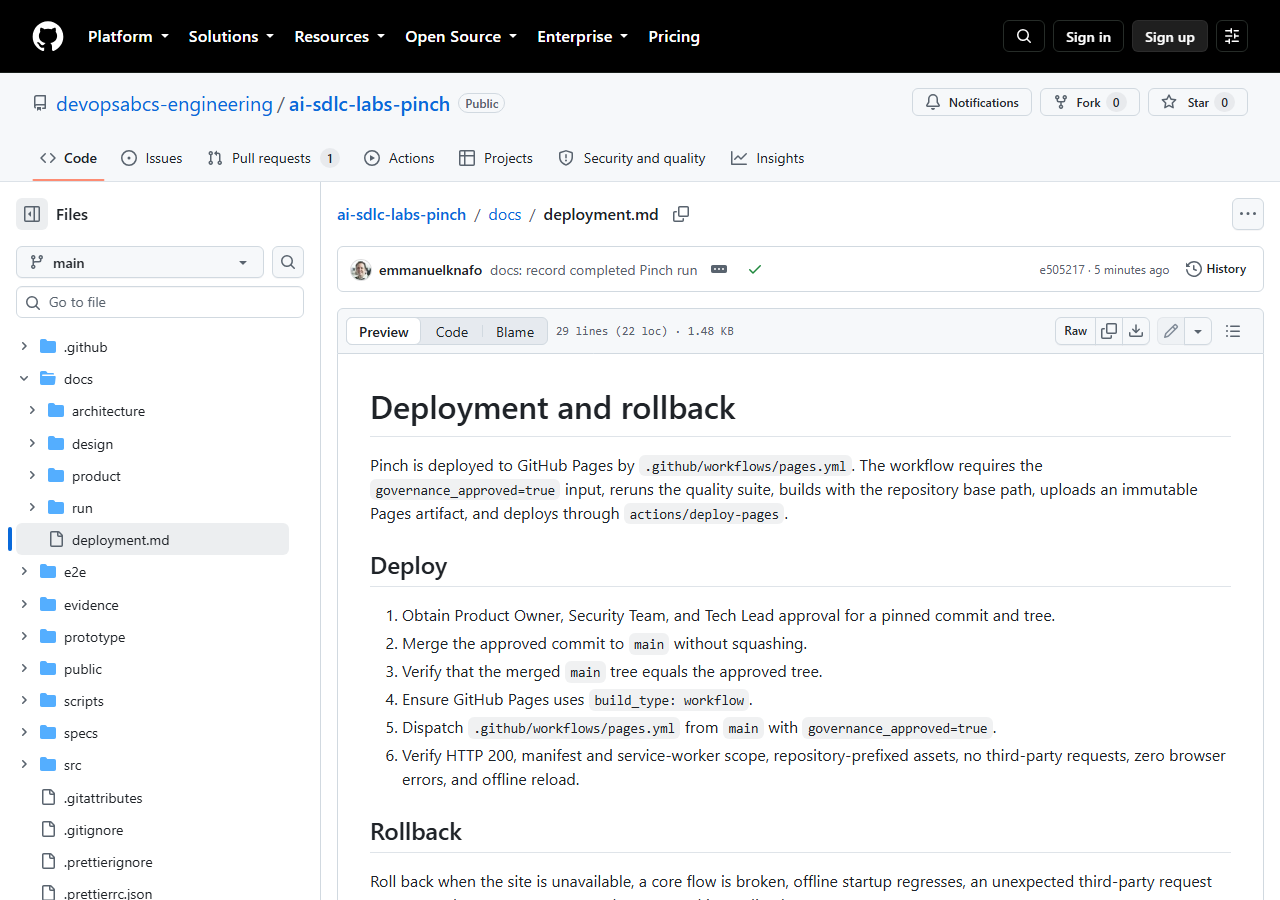Download the raw file icon
1280x900 pixels.
1136,331
